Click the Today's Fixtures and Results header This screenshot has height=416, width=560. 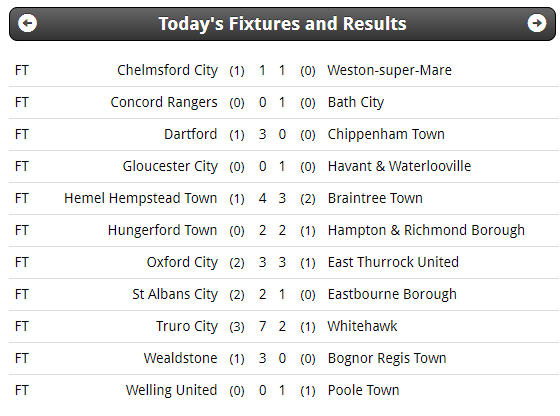coord(282,24)
